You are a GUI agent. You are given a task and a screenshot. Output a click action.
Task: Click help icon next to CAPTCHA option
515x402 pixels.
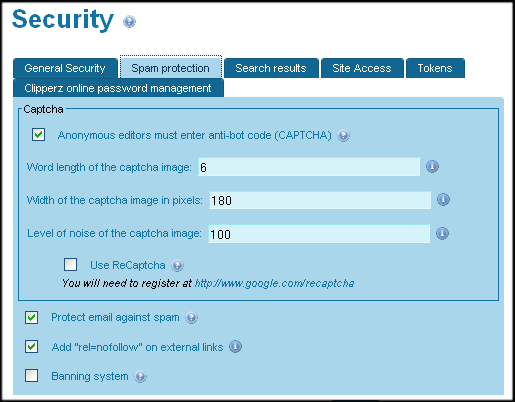(343, 136)
